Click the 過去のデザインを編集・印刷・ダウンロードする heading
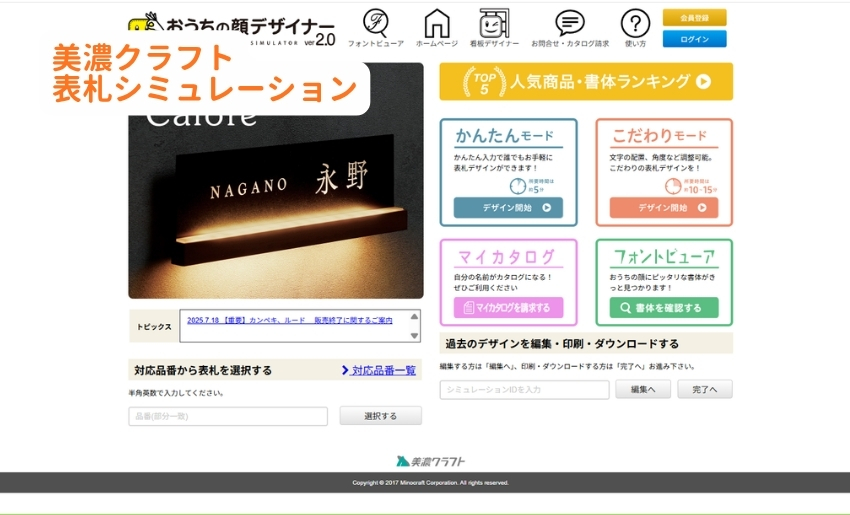The image size is (850, 515). pos(562,344)
